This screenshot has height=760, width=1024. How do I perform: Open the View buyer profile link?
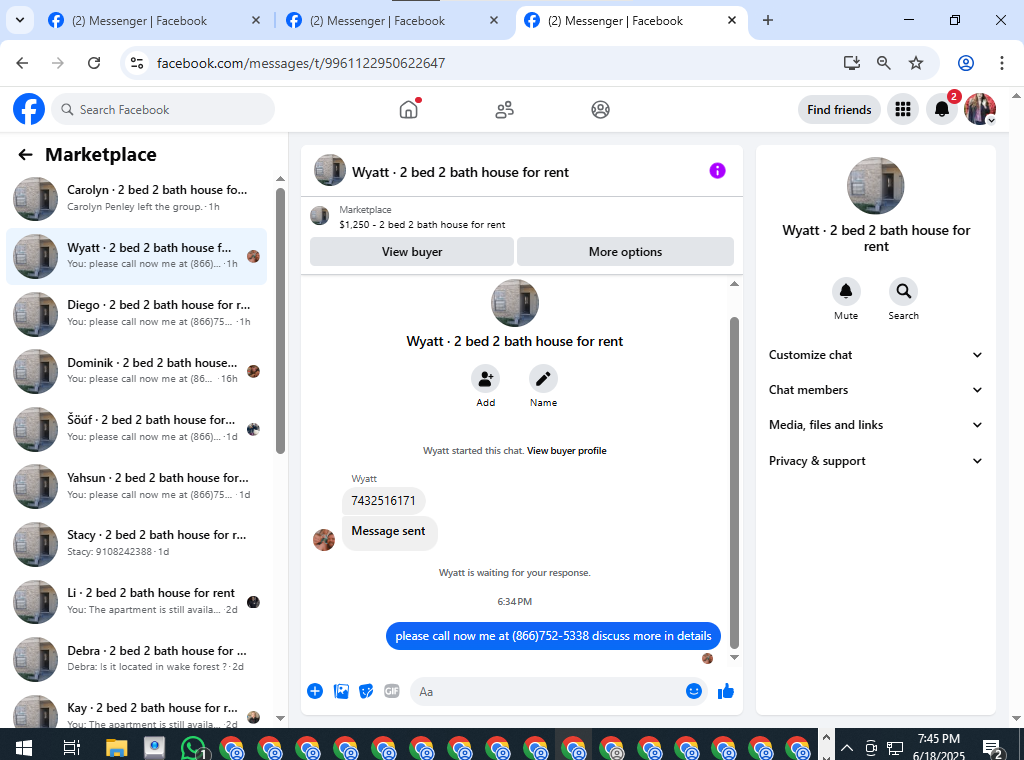point(566,451)
